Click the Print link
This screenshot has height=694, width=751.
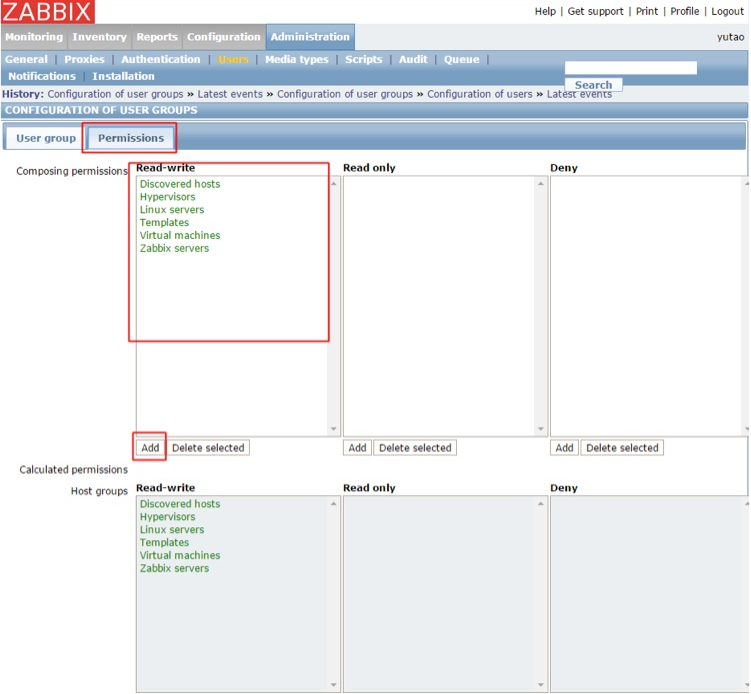pyautogui.click(x=647, y=11)
